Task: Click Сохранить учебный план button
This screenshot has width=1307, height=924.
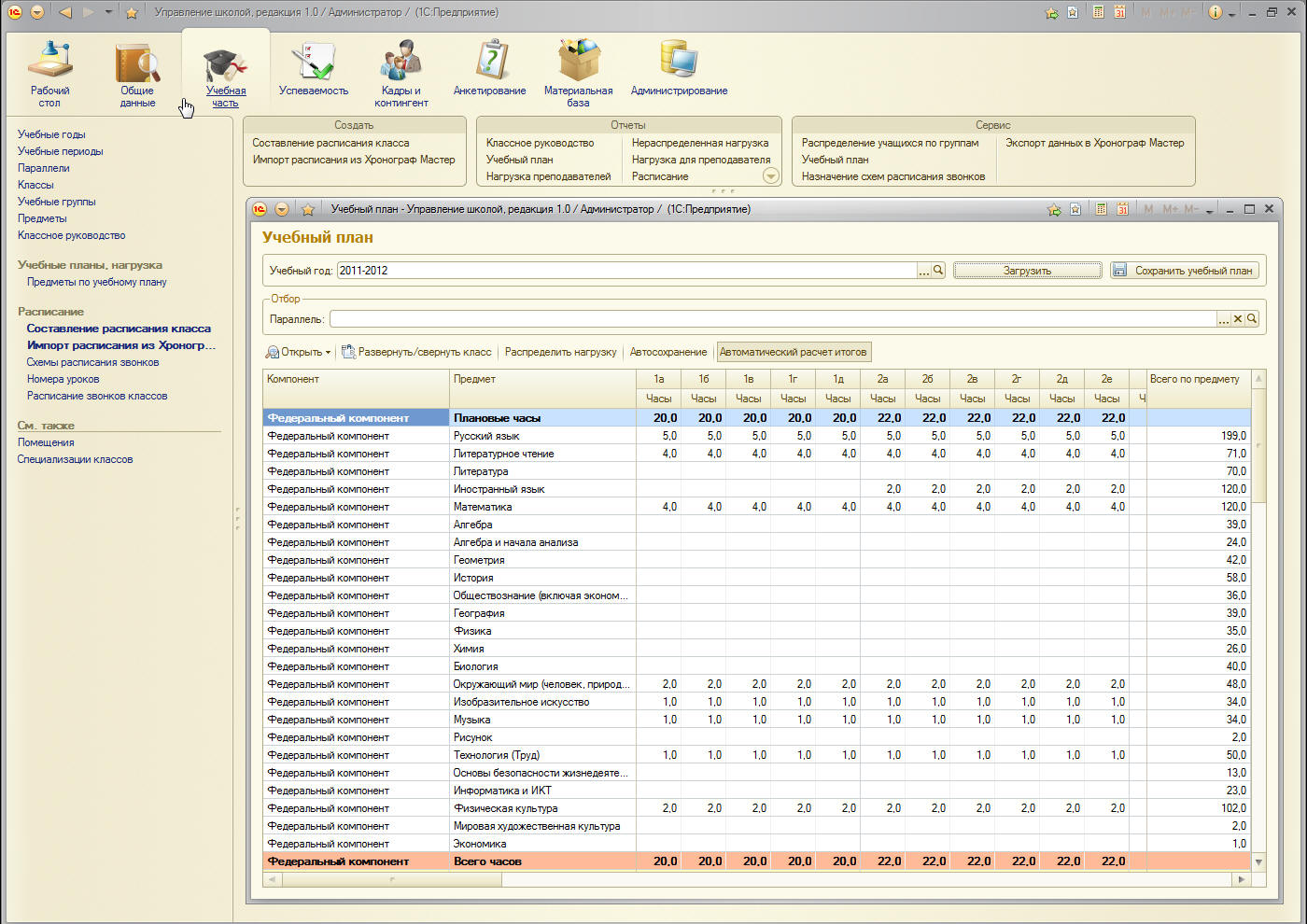Action: tap(1184, 270)
